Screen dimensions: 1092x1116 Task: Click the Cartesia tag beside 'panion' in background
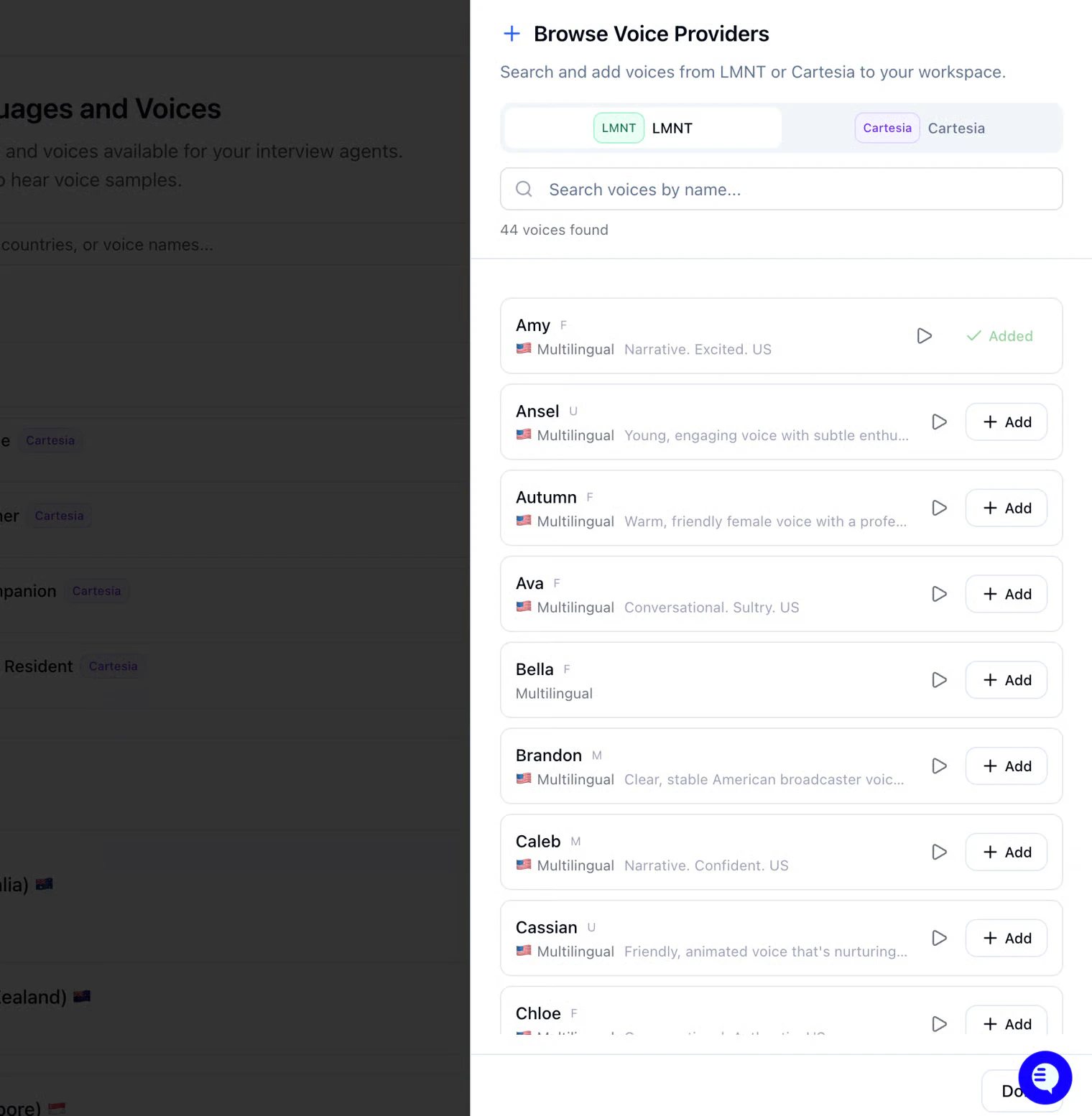click(96, 591)
